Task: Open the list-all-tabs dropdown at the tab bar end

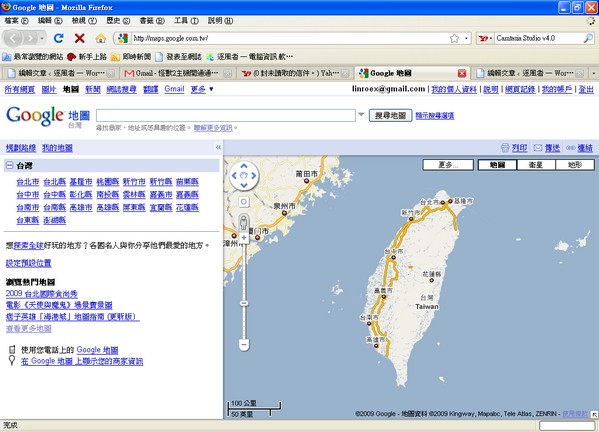Action: [593, 73]
